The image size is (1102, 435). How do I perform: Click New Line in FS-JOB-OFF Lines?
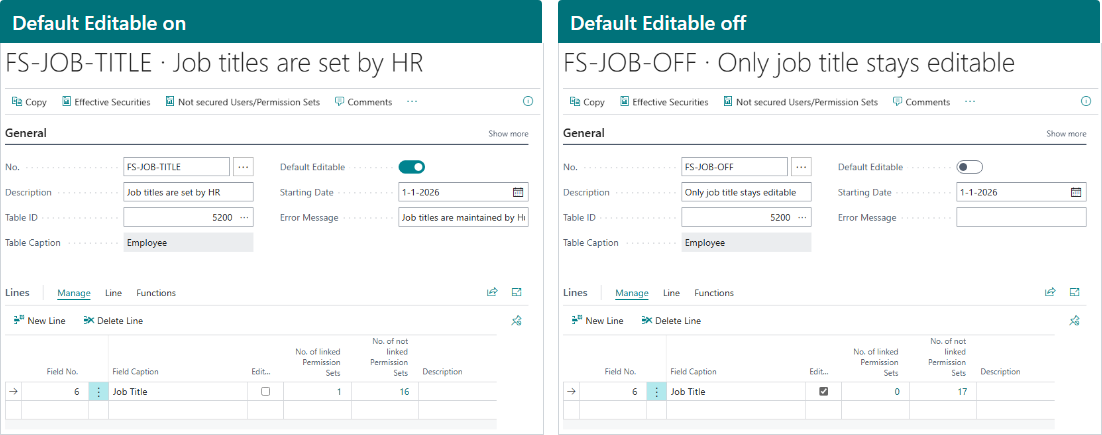pyautogui.click(x=597, y=320)
